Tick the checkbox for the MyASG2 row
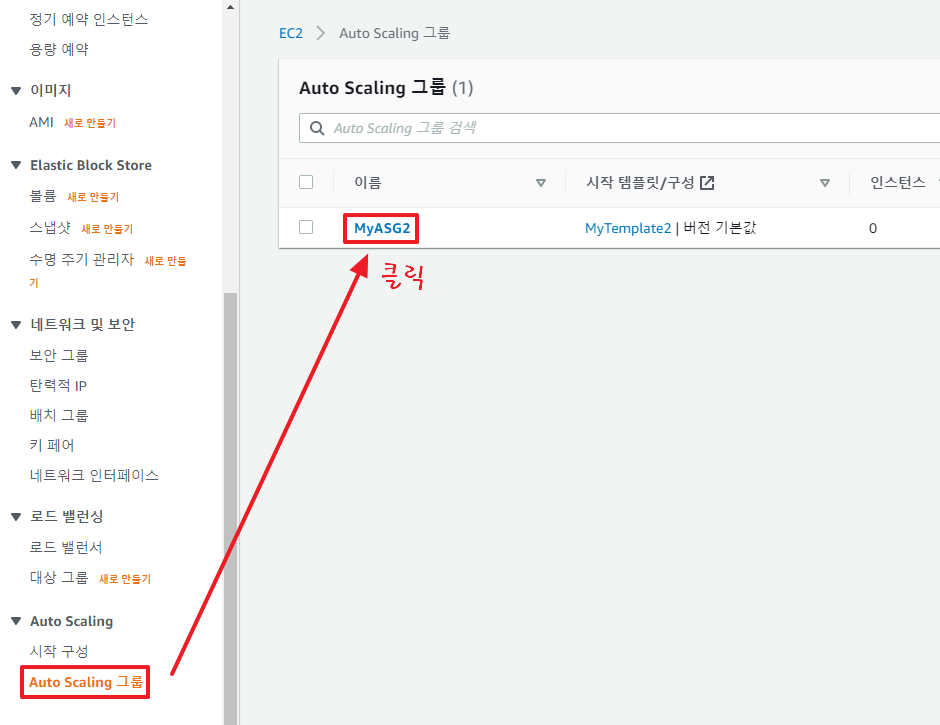 pyautogui.click(x=306, y=227)
